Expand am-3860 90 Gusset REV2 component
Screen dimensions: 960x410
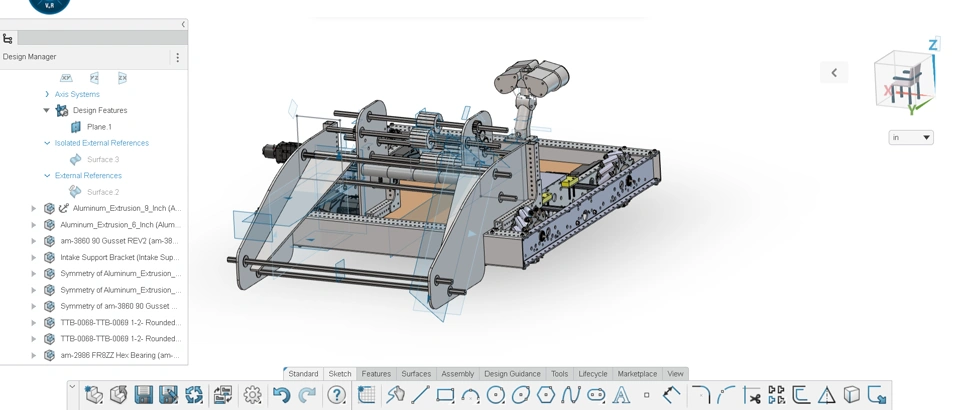pos(34,241)
